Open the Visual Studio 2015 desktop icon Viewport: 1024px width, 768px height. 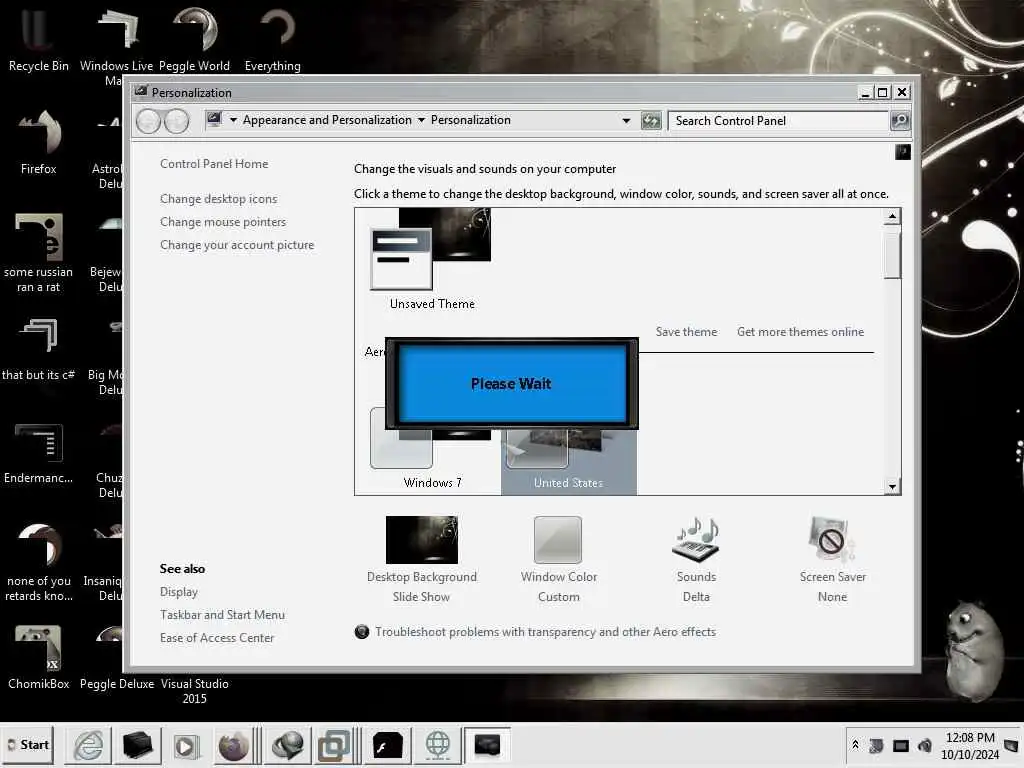[x=195, y=691]
